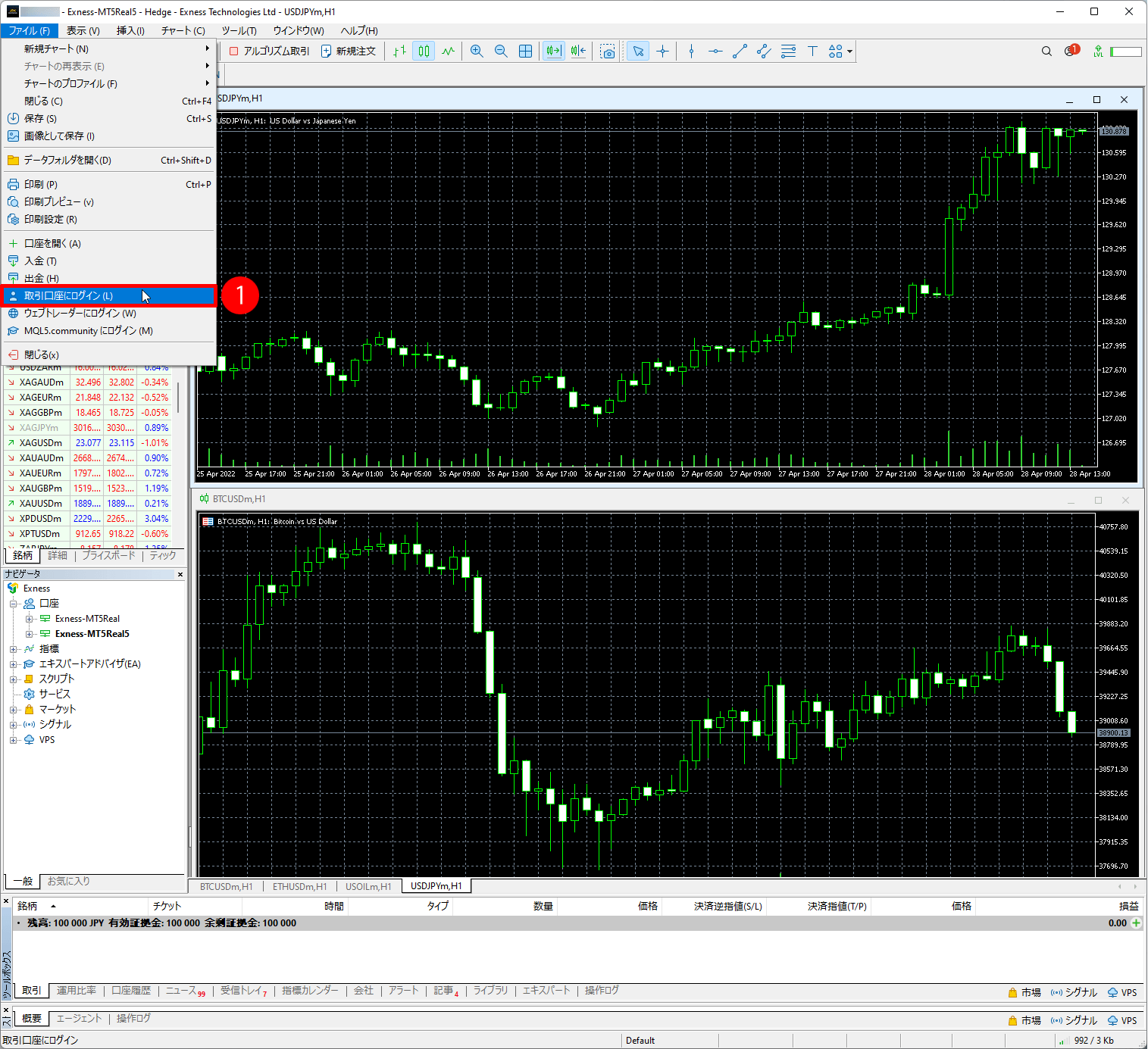Click the zoom in magnifier icon
1148x1049 pixels.
(477, 52)
